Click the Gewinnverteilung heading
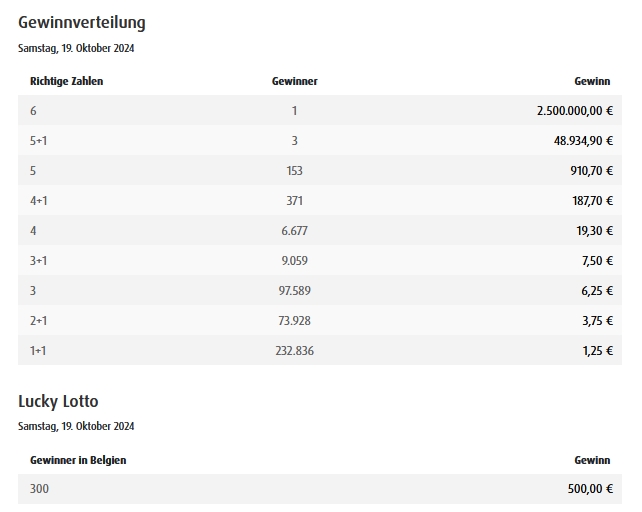 [x=82, y=23]
